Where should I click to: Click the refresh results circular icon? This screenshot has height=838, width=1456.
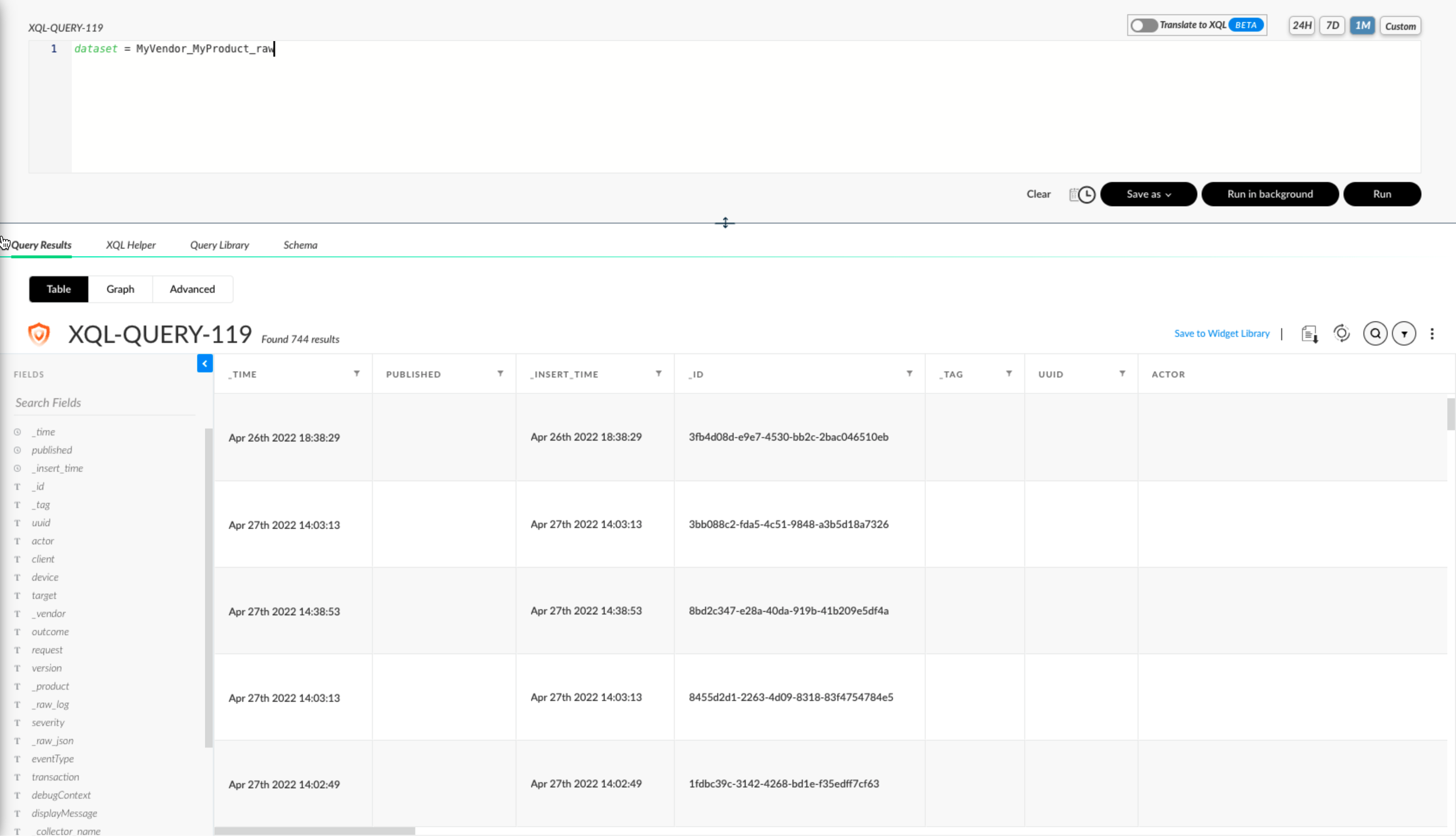(1341, 333)
